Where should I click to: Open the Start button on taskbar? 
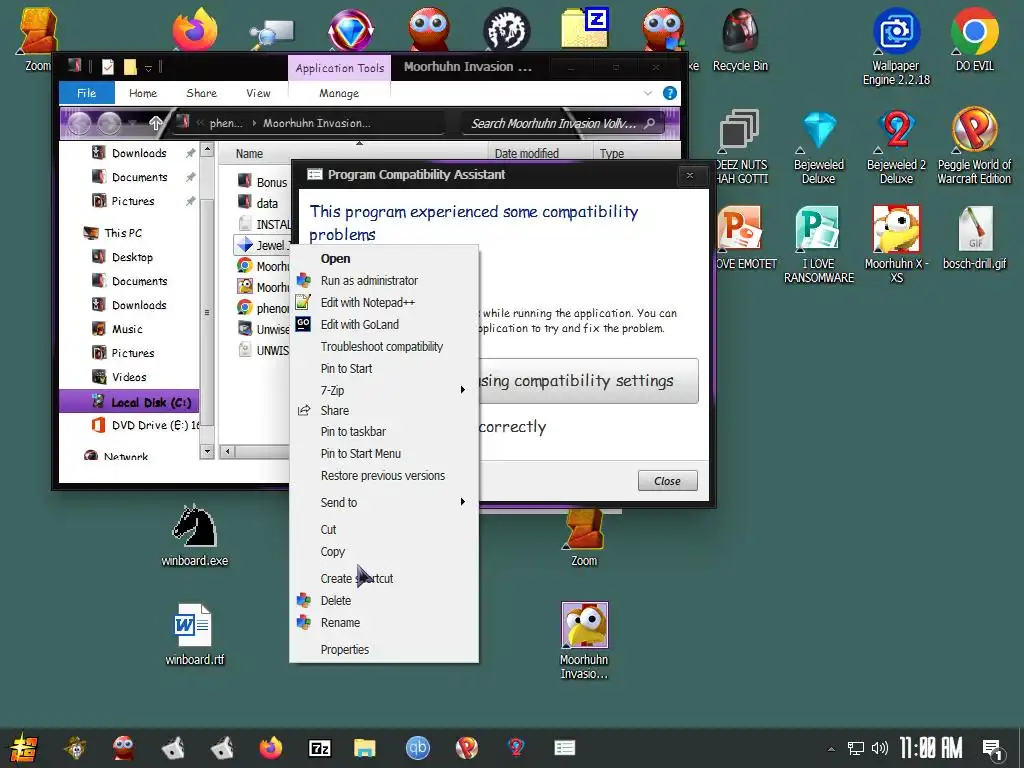(x=24, y=748)
